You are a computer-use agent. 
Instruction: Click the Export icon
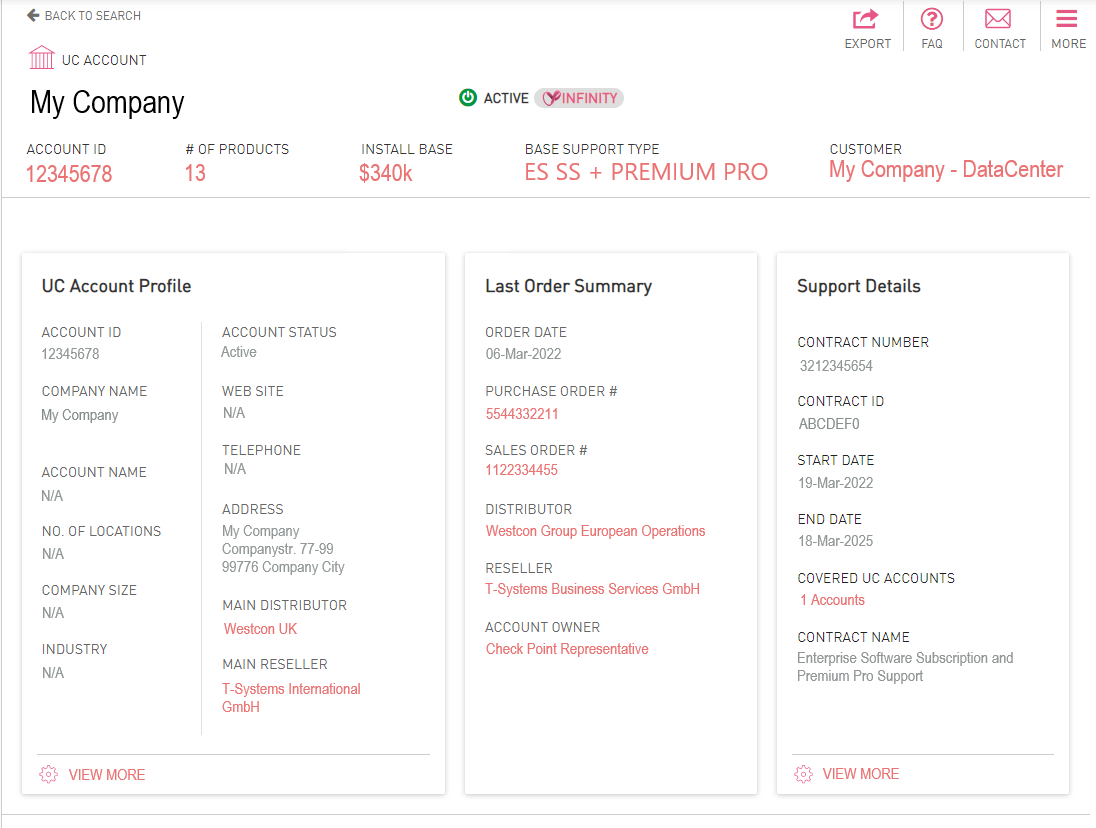click(866, 19)
